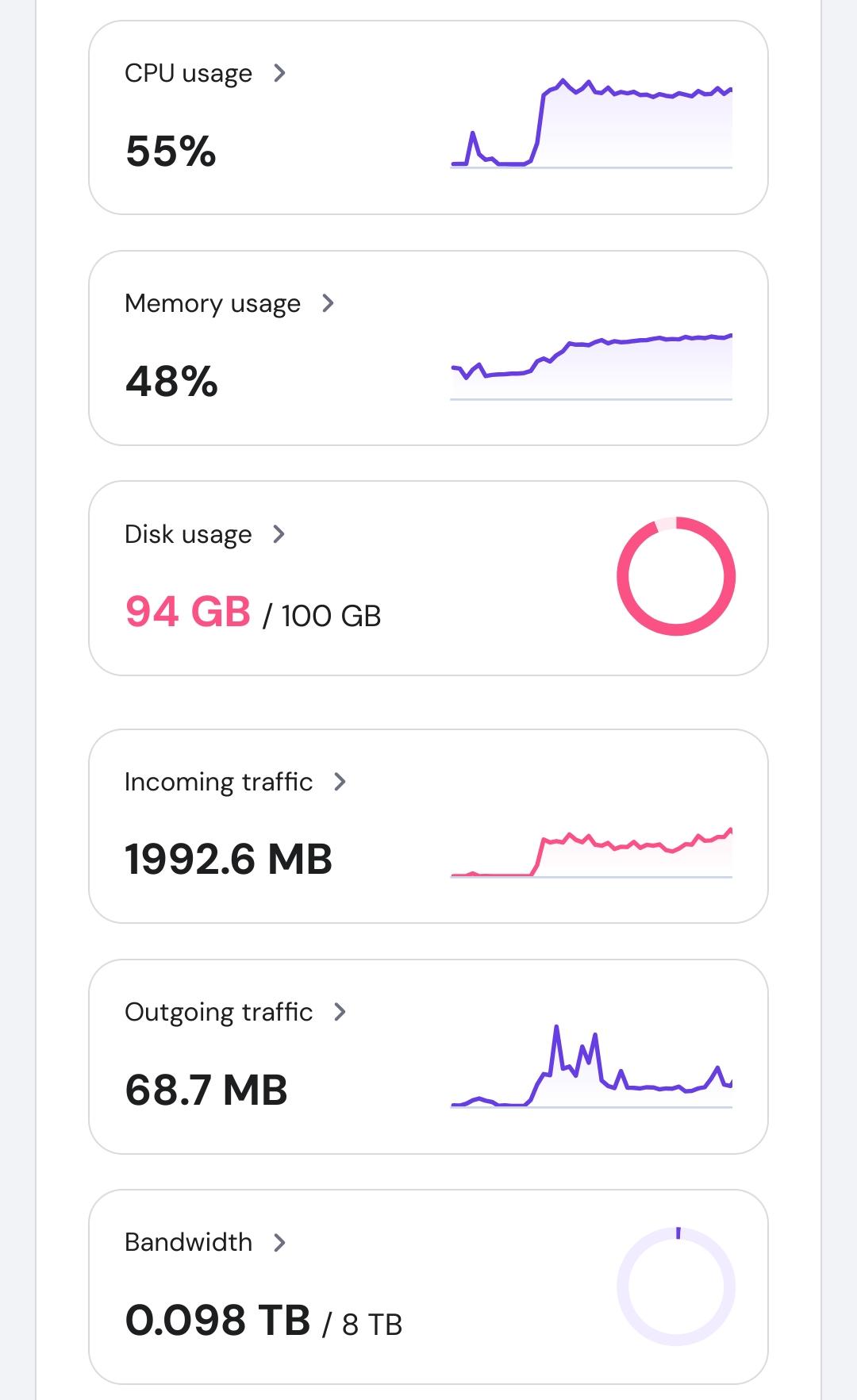This screenshot has width=857, height=1400.
Task: Expand Memory usage via its chevron
Action: tap(328, 303)
